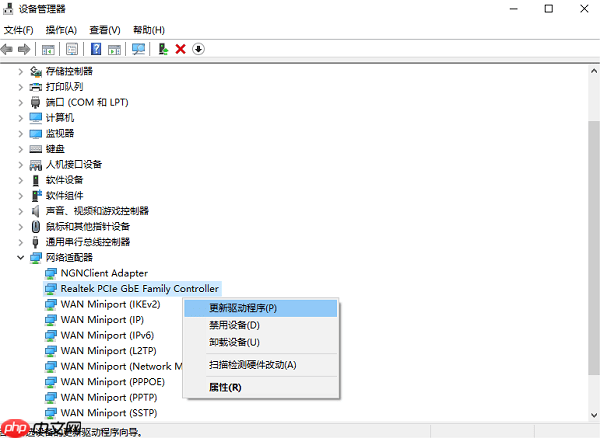
Task: Select the NGNClient Adapter device
Action: pyautogui.click(x=104, y=273)
